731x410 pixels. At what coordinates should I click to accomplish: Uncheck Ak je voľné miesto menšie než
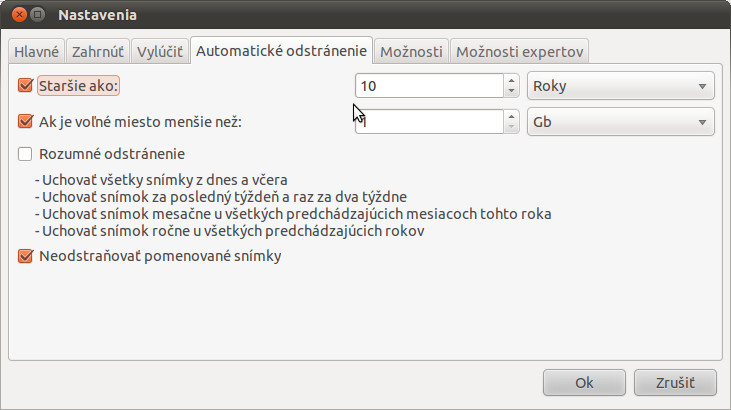pos(26,122)
